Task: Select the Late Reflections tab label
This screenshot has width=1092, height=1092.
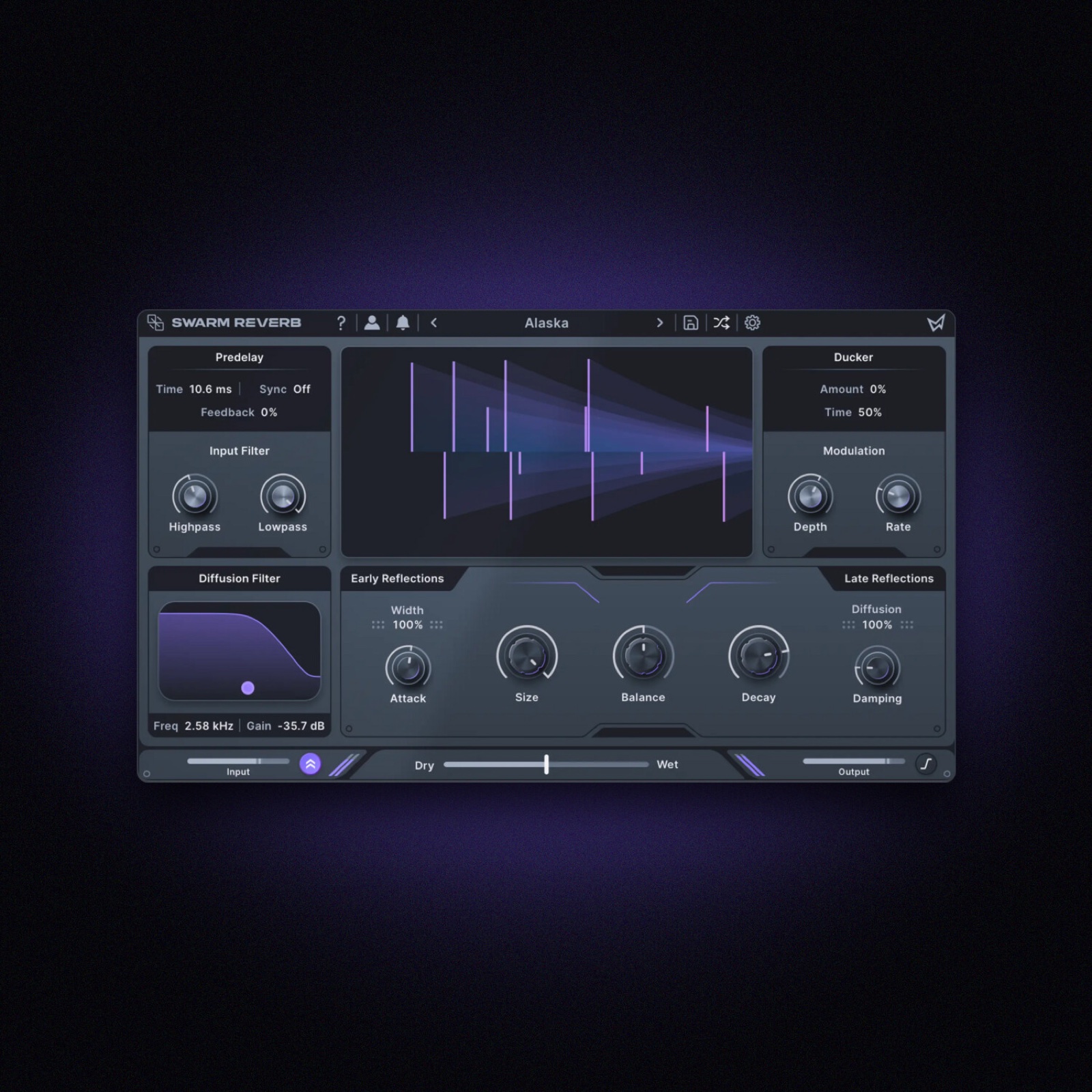Action: [889, 578]
